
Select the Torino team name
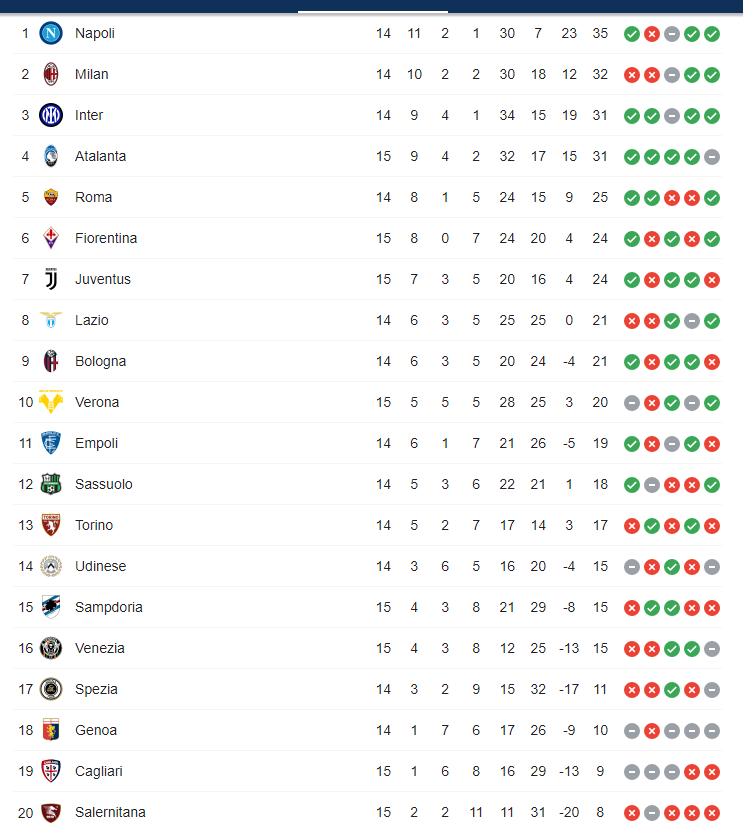[94, 525]
